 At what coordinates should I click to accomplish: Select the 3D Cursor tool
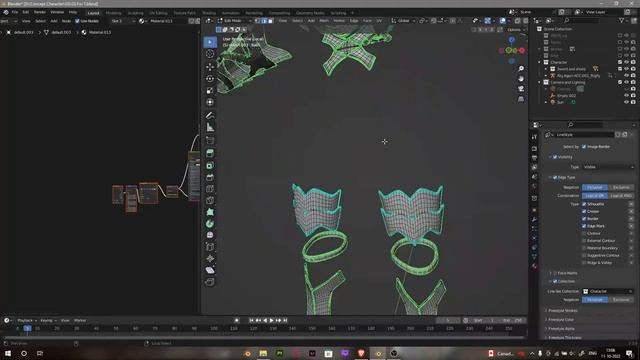(x=210, y=54)
